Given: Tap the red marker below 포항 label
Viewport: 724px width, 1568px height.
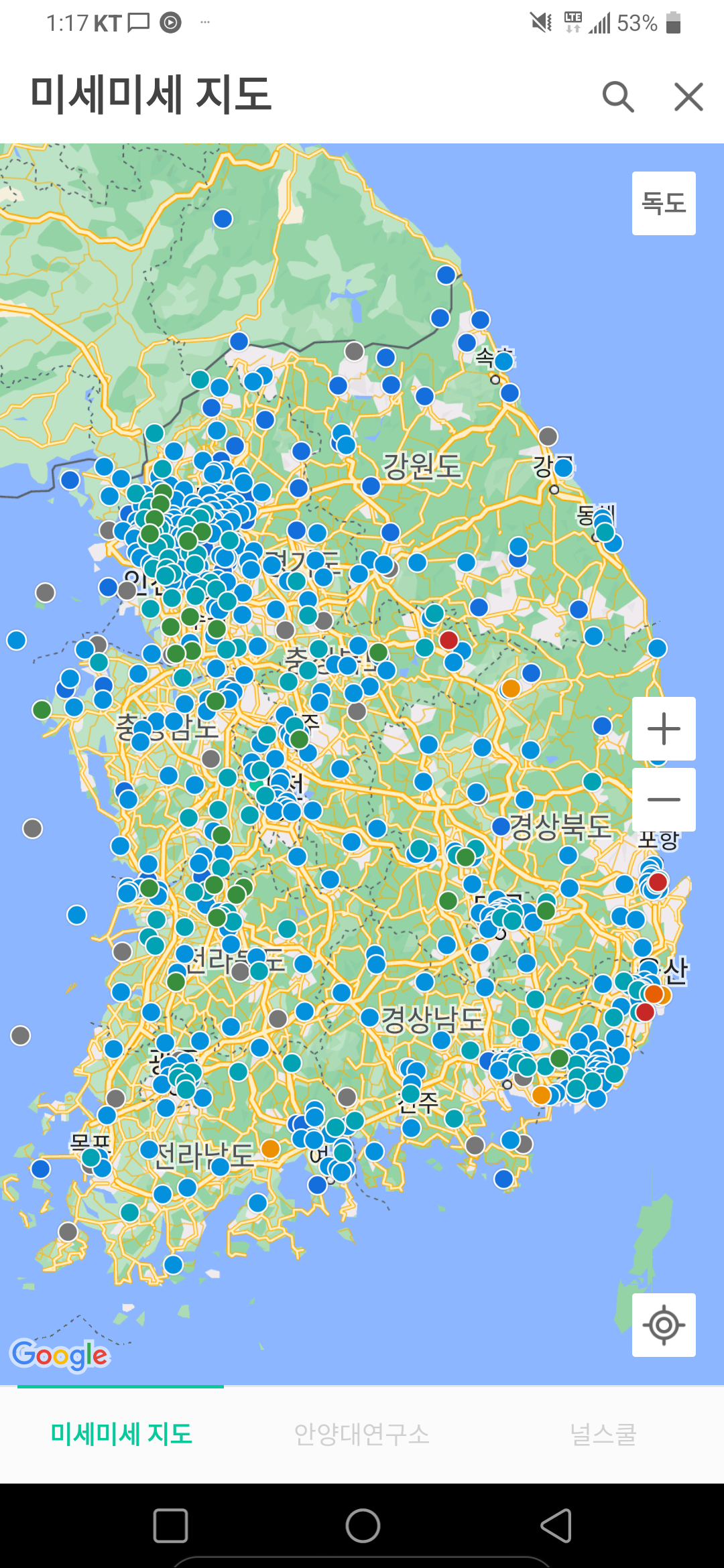Looking at the screenshot, I should point(658,882).
